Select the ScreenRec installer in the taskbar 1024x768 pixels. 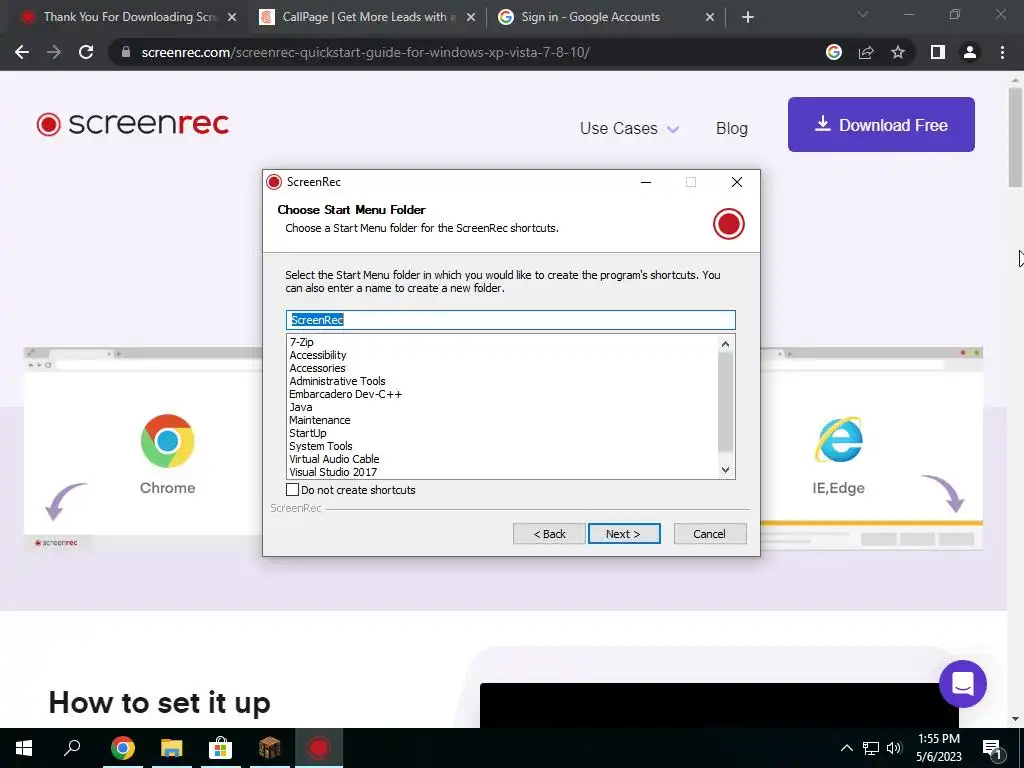coord(319,748)
